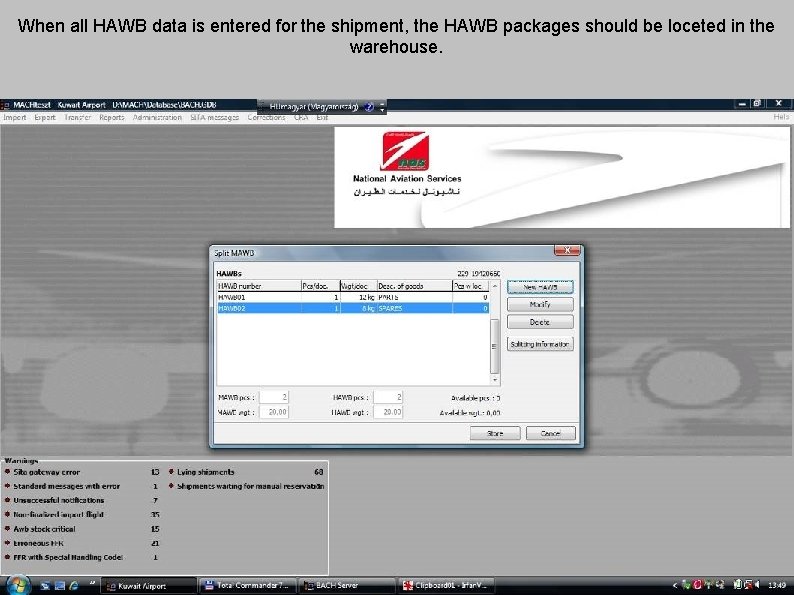This screenshot has height=595, width=794.
Task: Click the Sita gateway error warning
Action: coord(47,472)
